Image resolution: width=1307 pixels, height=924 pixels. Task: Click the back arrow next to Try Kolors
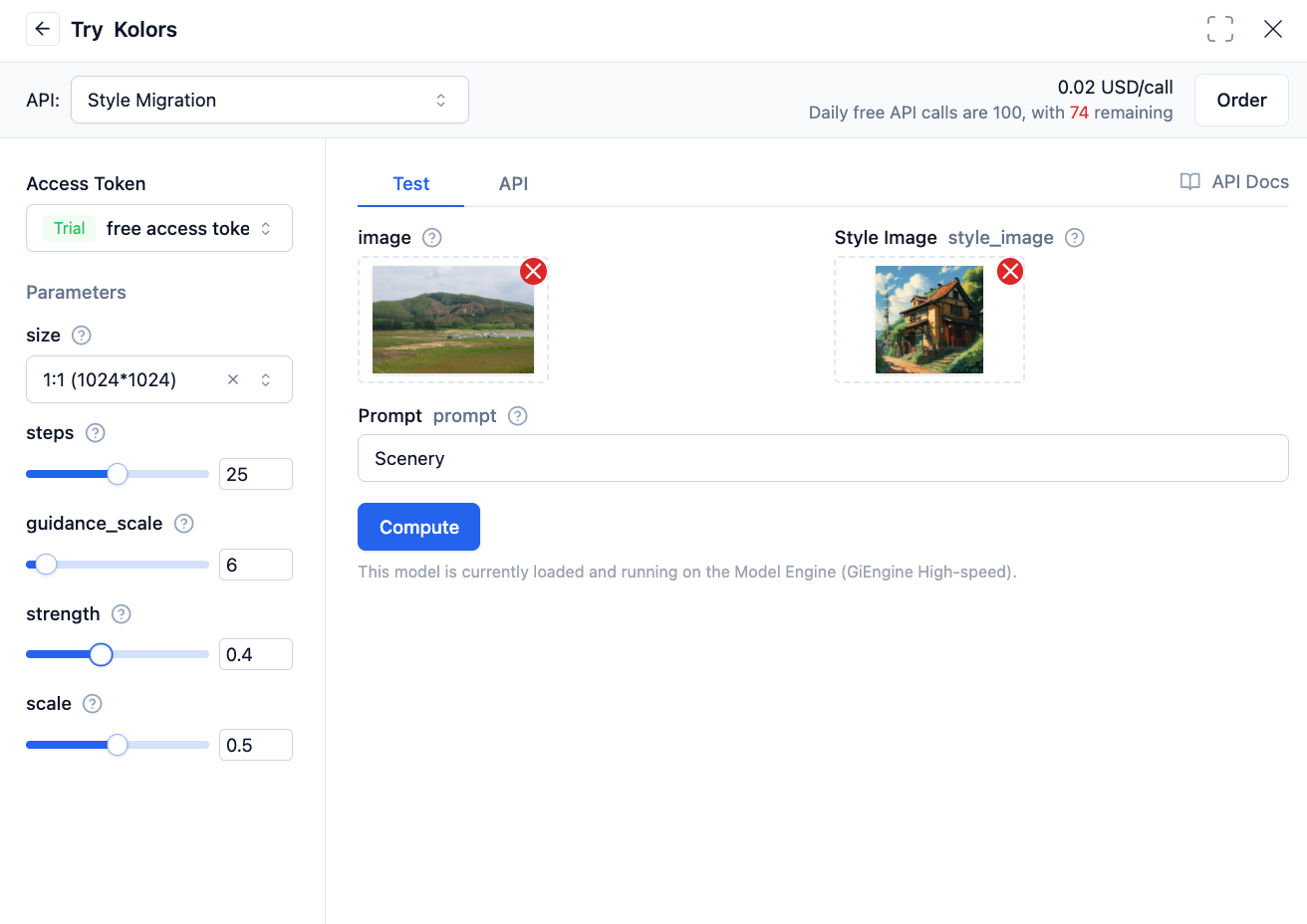42,29
